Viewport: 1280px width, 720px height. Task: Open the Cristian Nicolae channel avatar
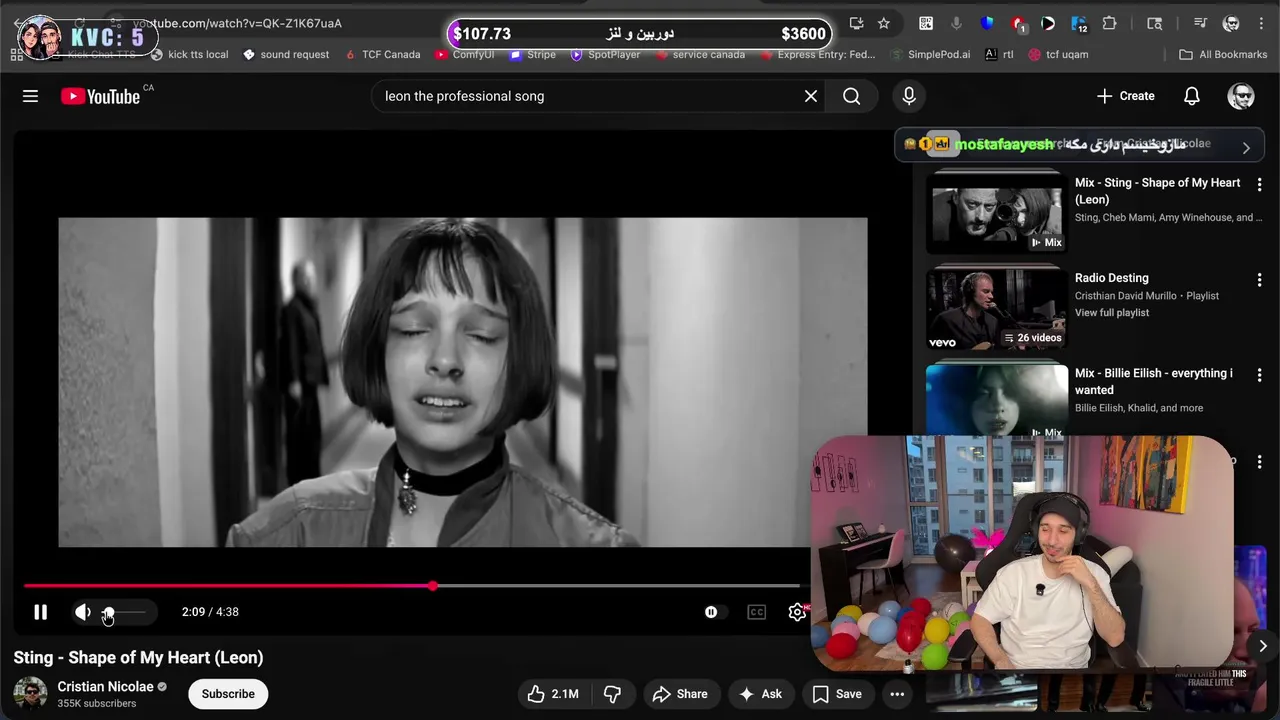click(x=30, y=694)
